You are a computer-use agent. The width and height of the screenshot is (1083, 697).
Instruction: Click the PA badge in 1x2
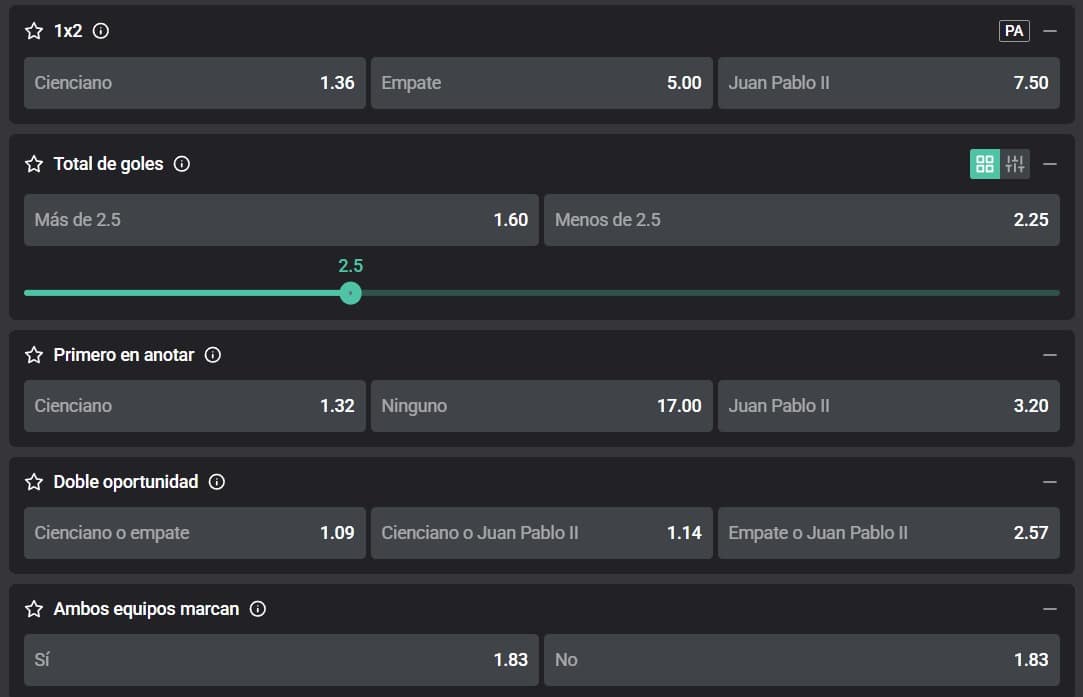pos(1014,31)
